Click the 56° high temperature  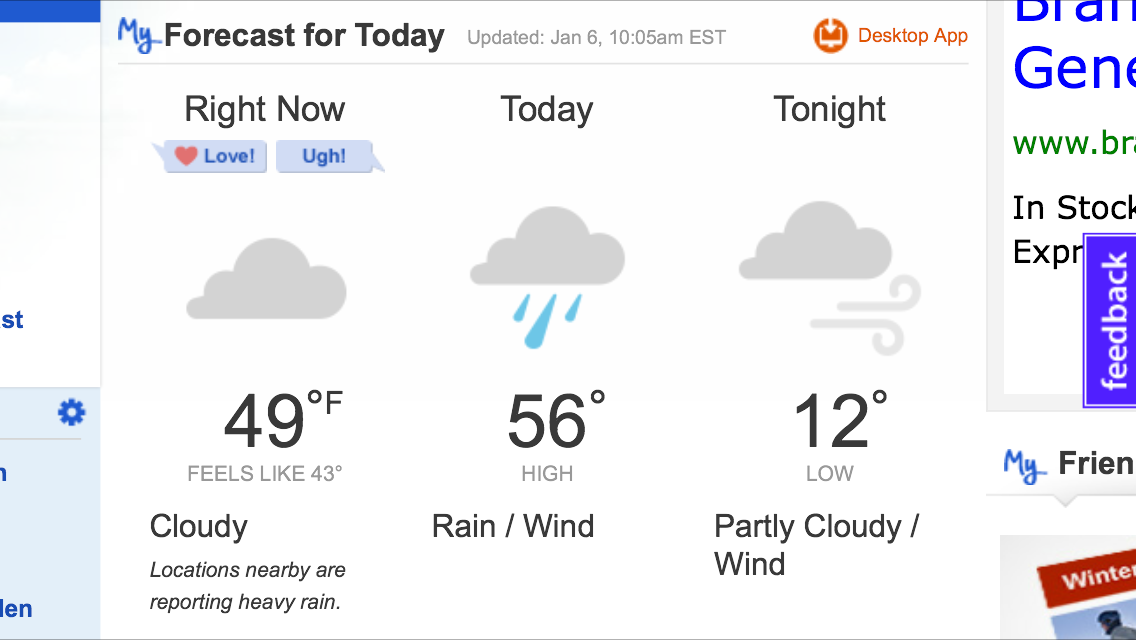555,420
